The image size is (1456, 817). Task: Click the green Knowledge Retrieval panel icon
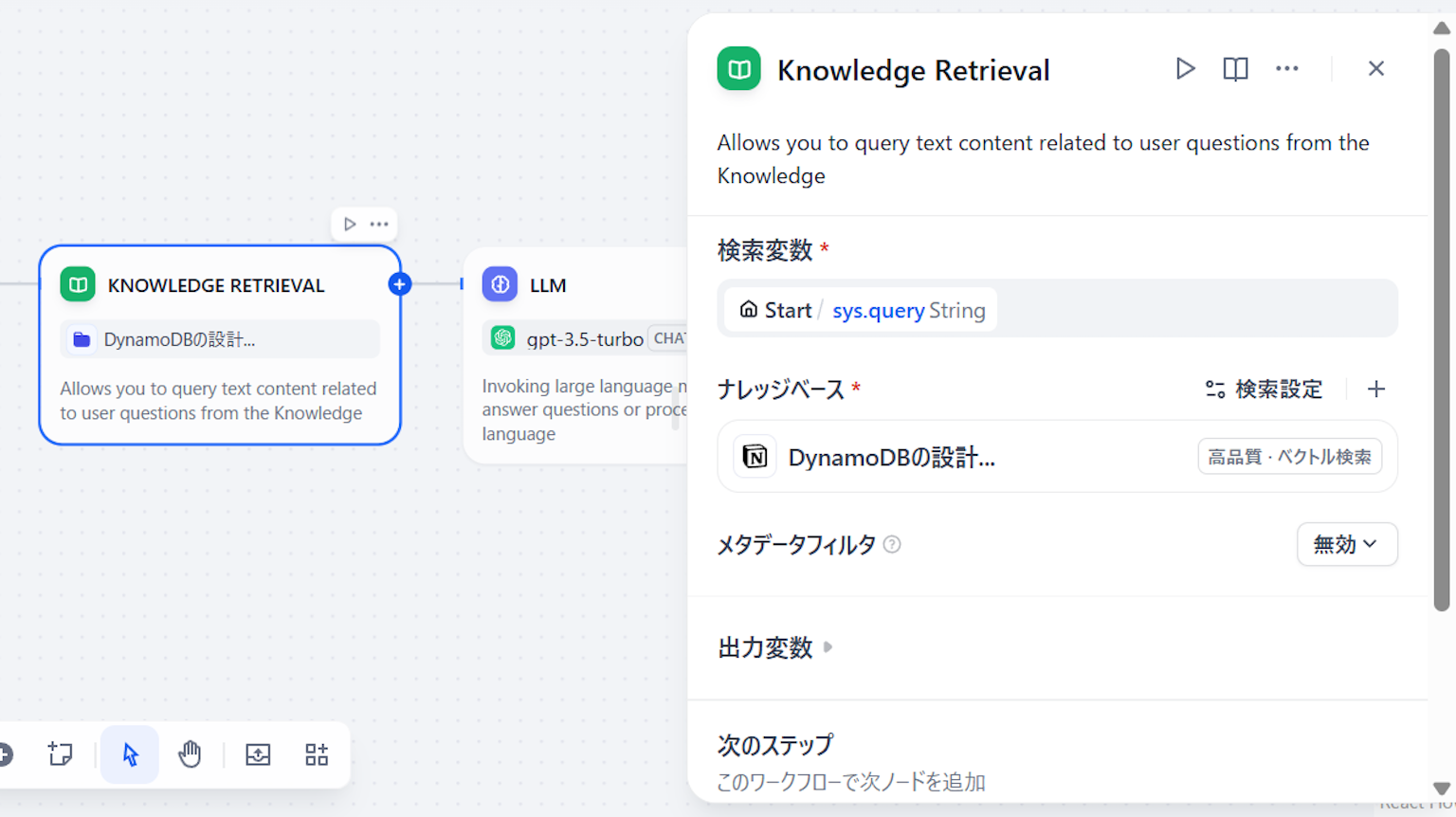[738, 69]
